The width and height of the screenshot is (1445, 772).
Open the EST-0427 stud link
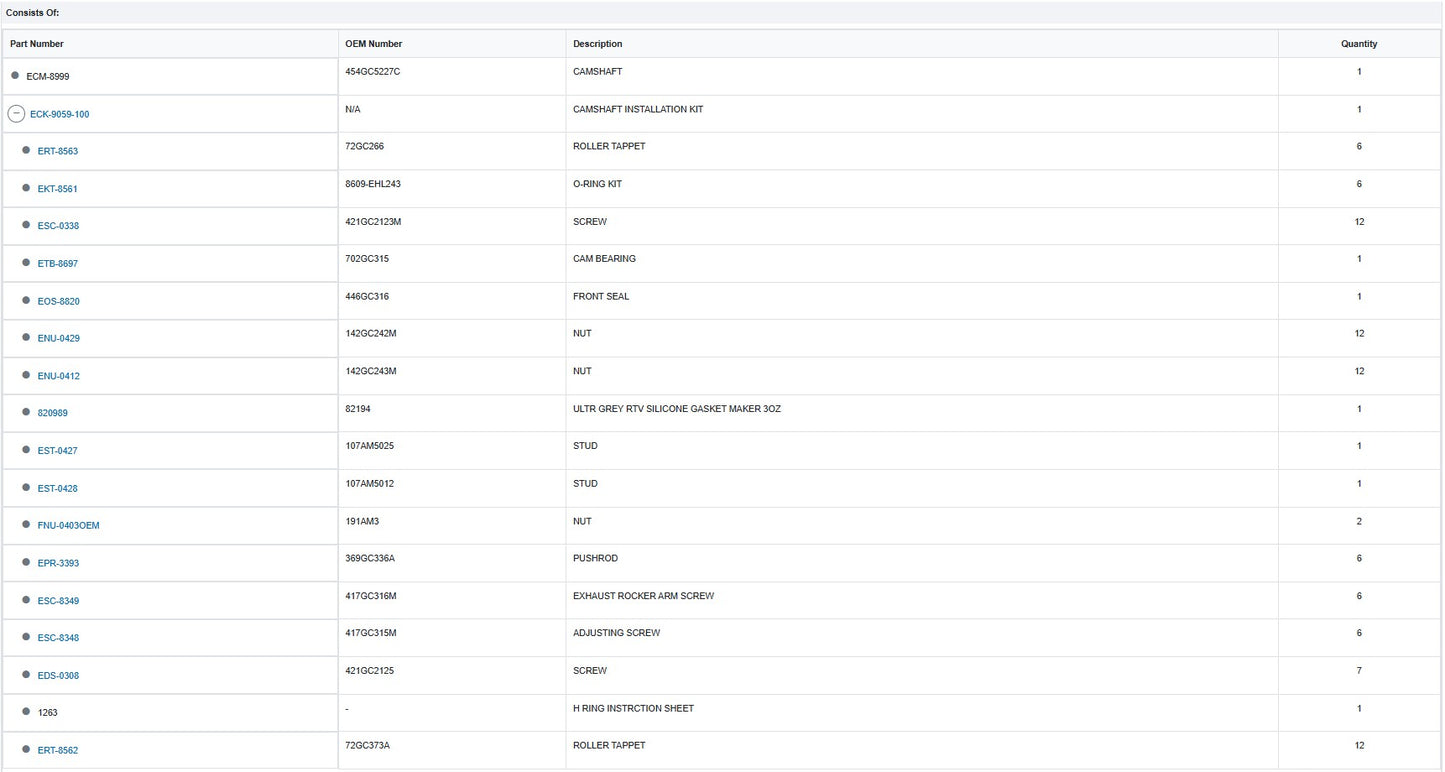point(57,451)
